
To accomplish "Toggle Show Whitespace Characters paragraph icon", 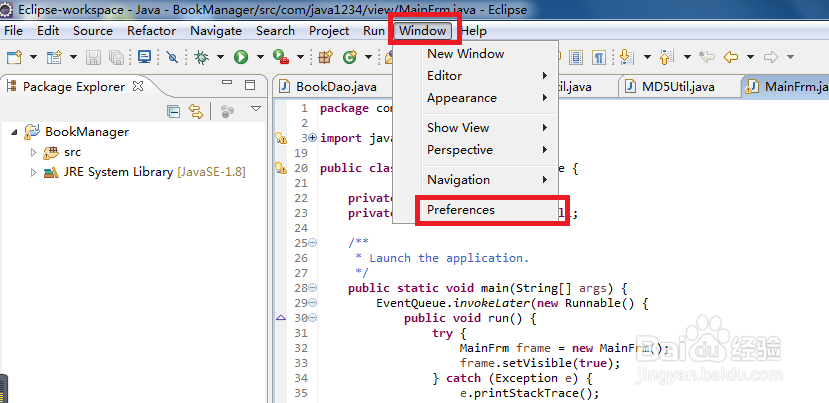I will point(598,57).
